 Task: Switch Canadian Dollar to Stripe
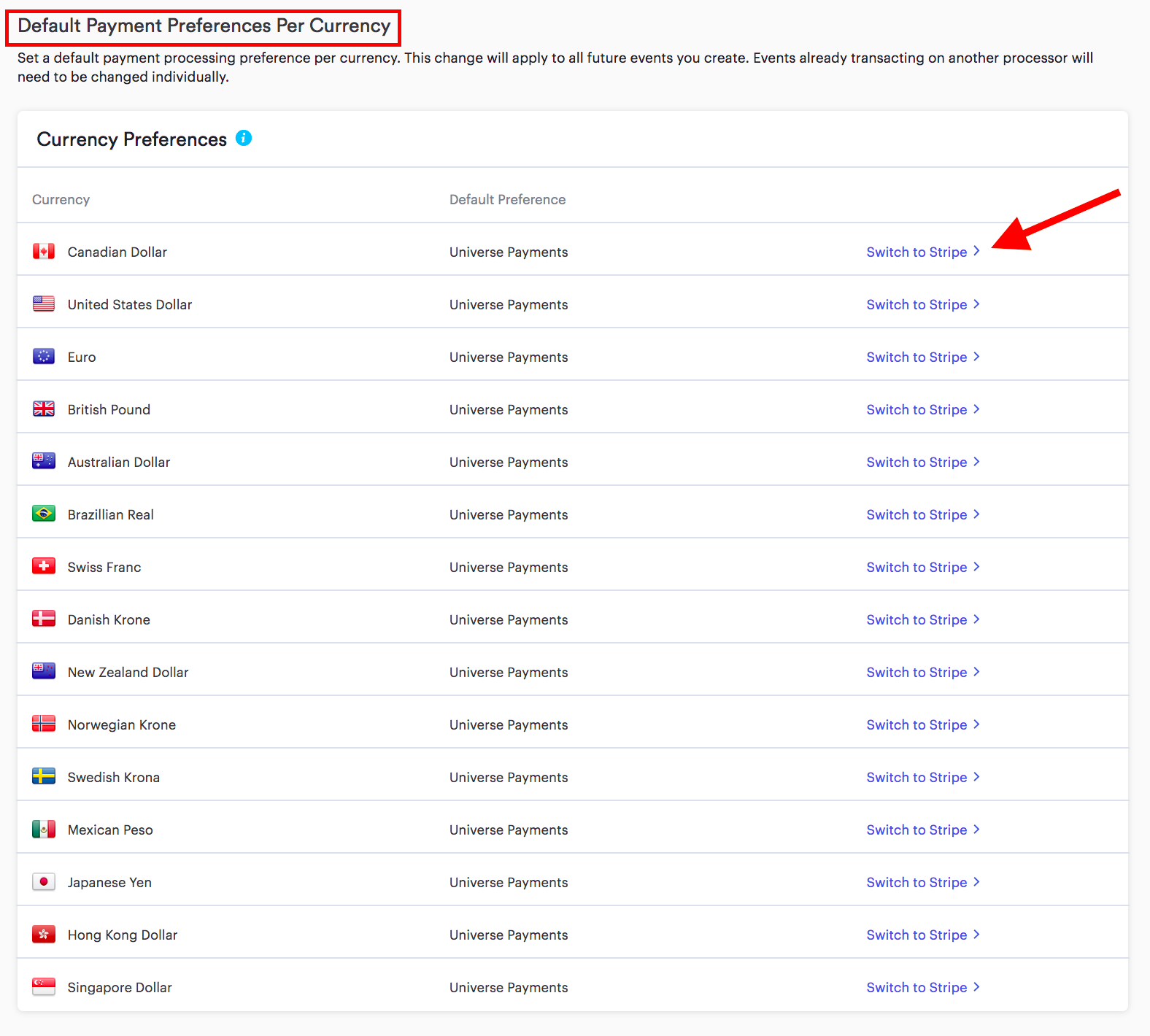[923, 252]
